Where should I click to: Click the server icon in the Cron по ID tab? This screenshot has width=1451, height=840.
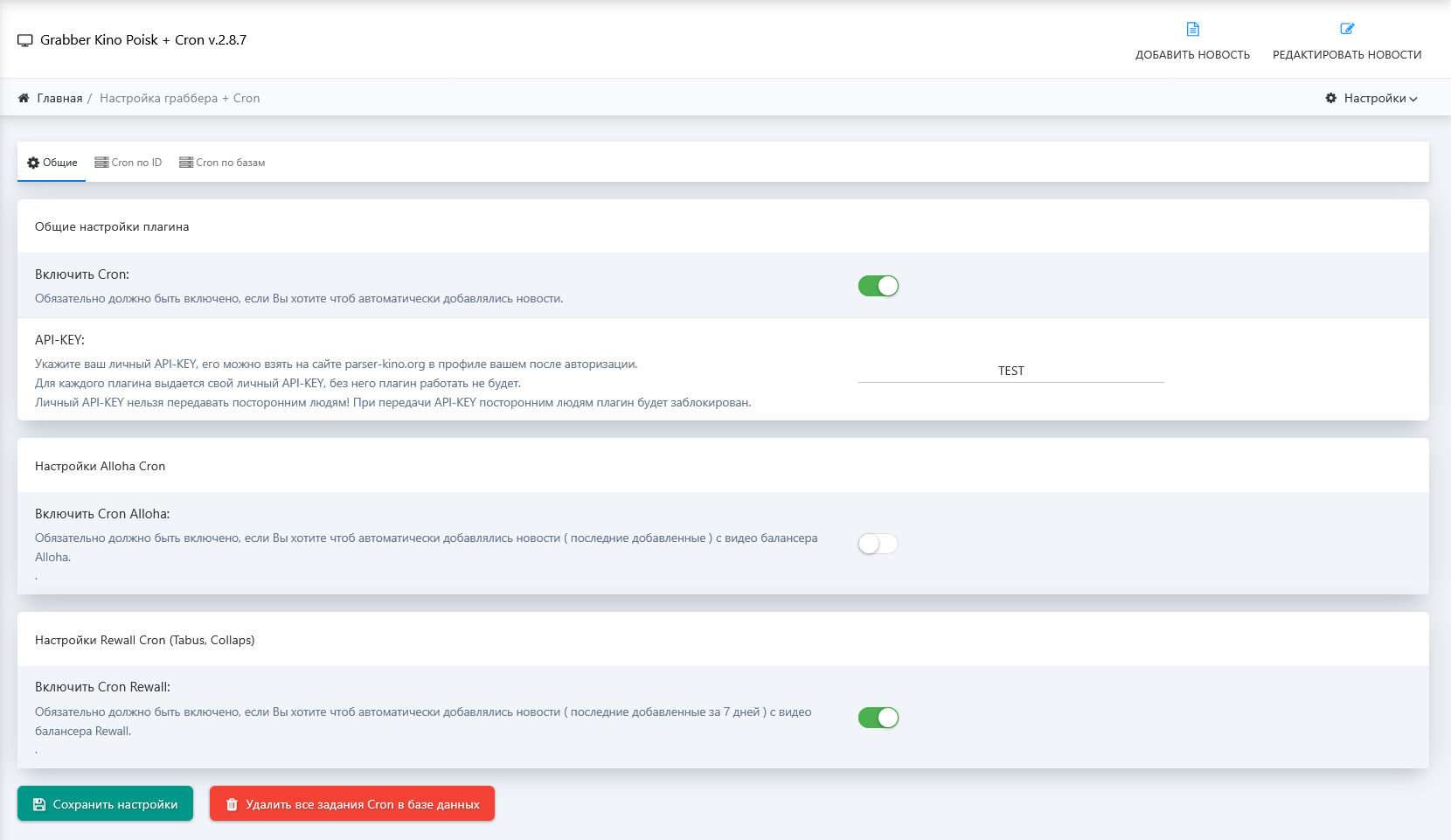(101, 163)
